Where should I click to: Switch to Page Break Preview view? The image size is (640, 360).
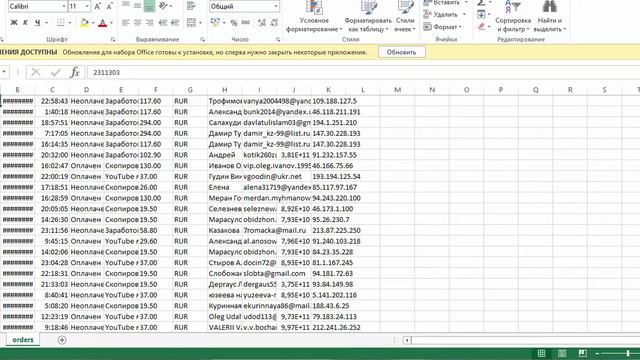point(582,353)
